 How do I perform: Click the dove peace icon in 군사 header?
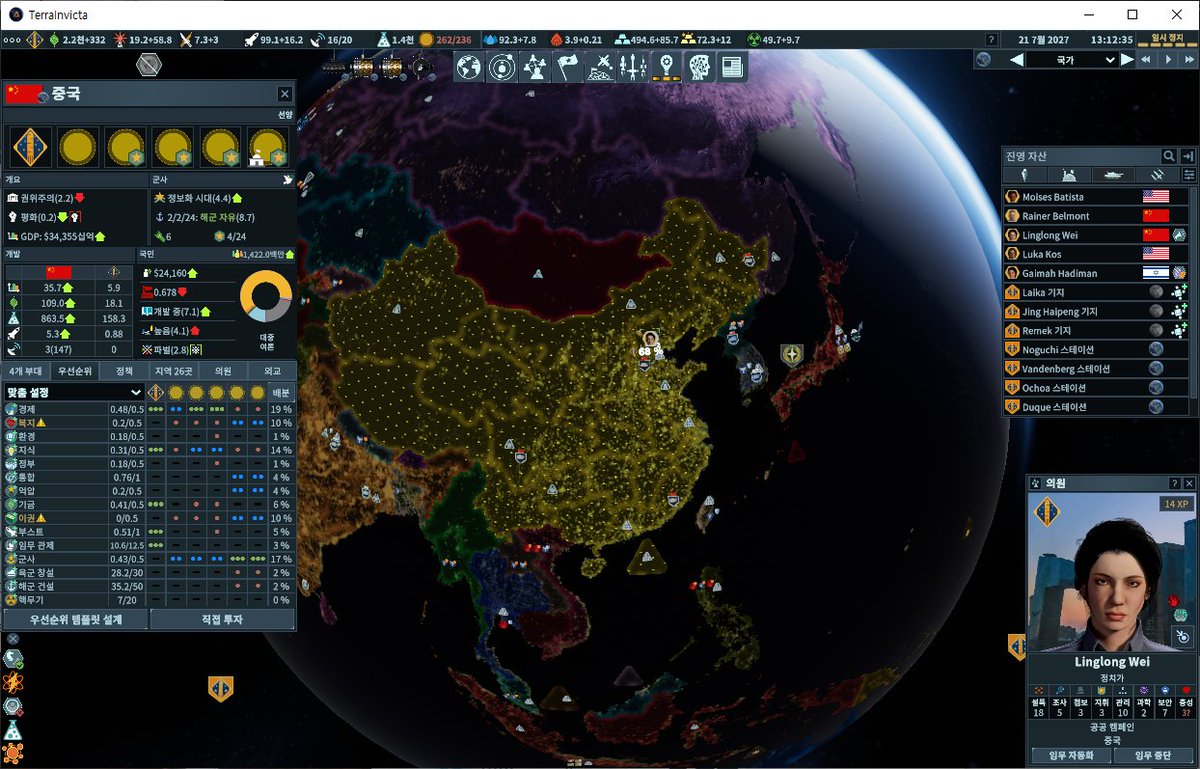(287, 179)
